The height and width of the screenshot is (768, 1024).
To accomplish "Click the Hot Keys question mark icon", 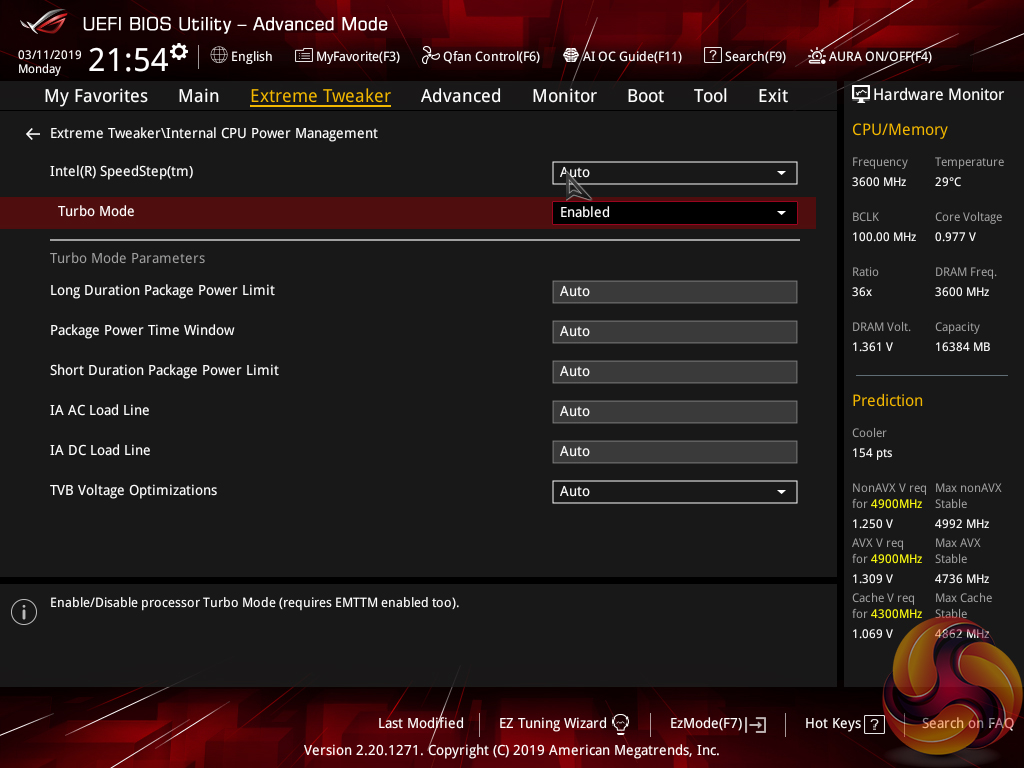I will 874,724.
